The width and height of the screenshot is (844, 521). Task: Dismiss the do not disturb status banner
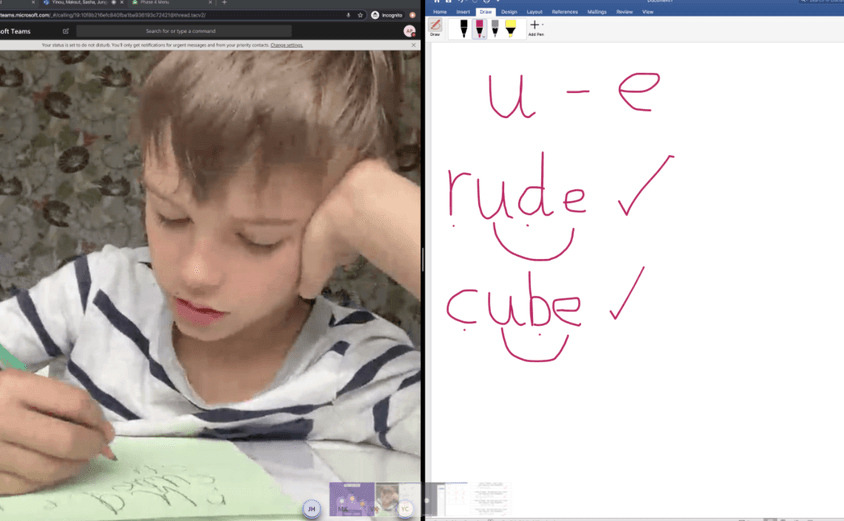click(413, 45)
